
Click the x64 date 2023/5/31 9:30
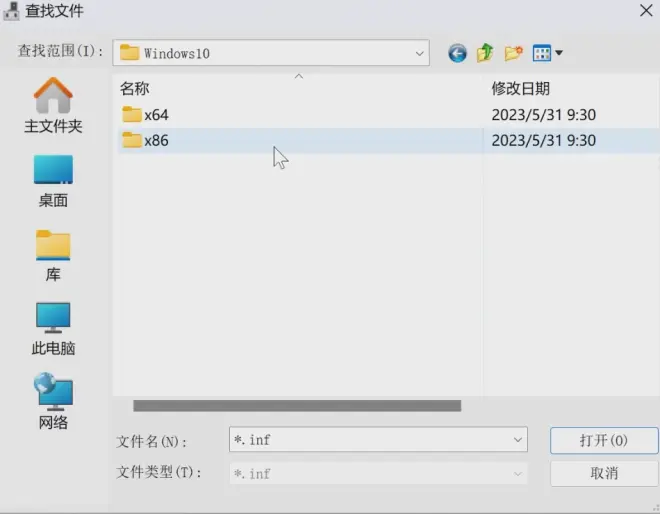[x=543, y=115]
